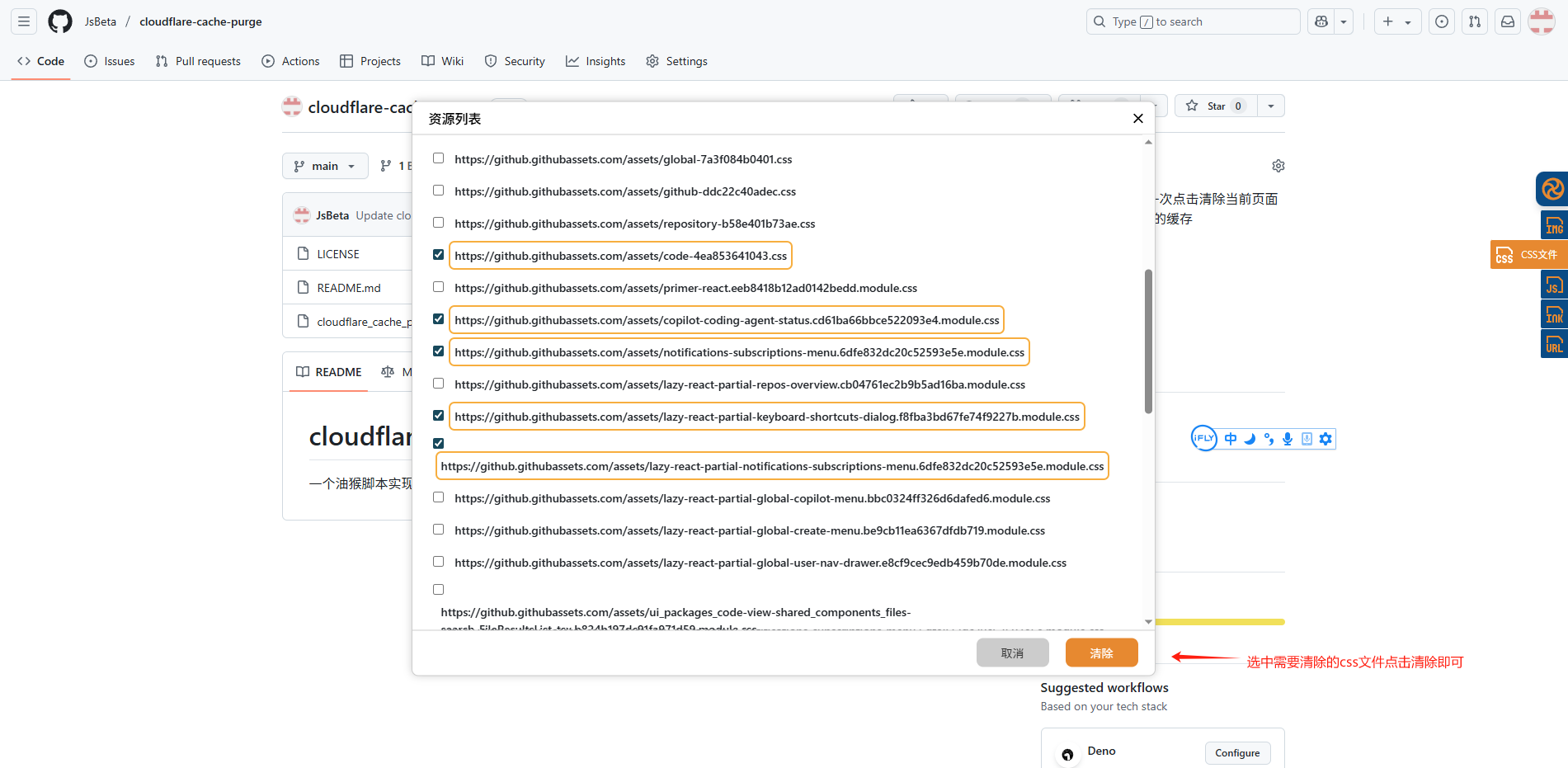Open the JsBeta owner link

101,21
